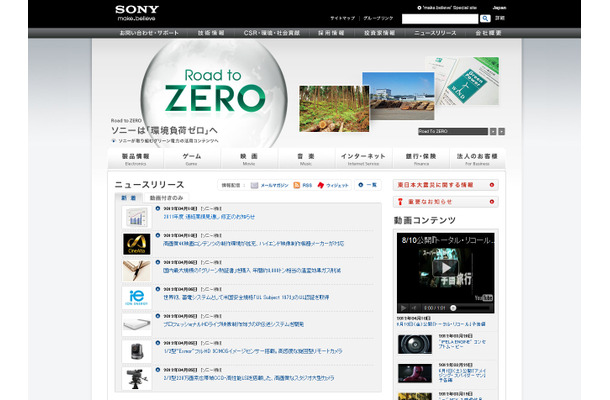Open the 投資家情報 menu item

(x=380, y=33)
